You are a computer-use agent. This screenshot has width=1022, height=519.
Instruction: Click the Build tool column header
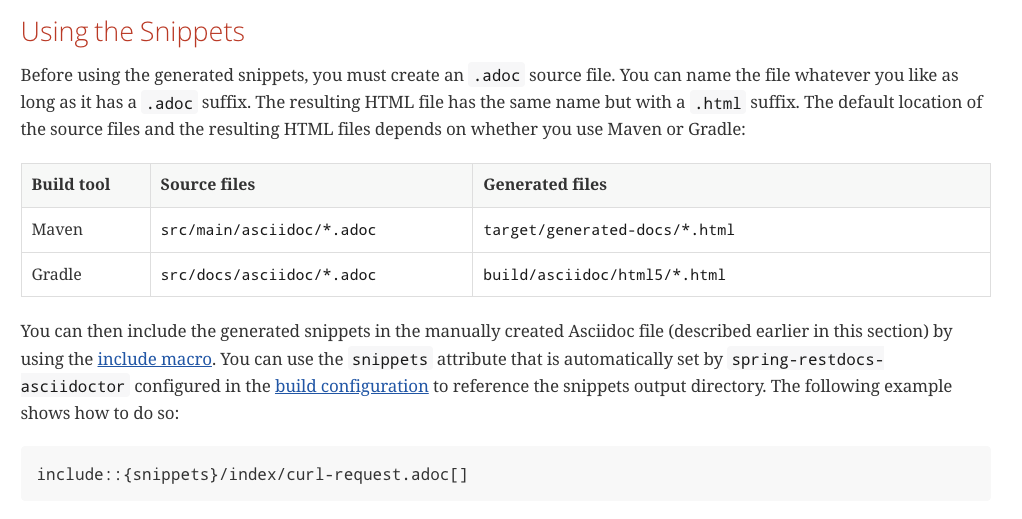coord(71,185)
